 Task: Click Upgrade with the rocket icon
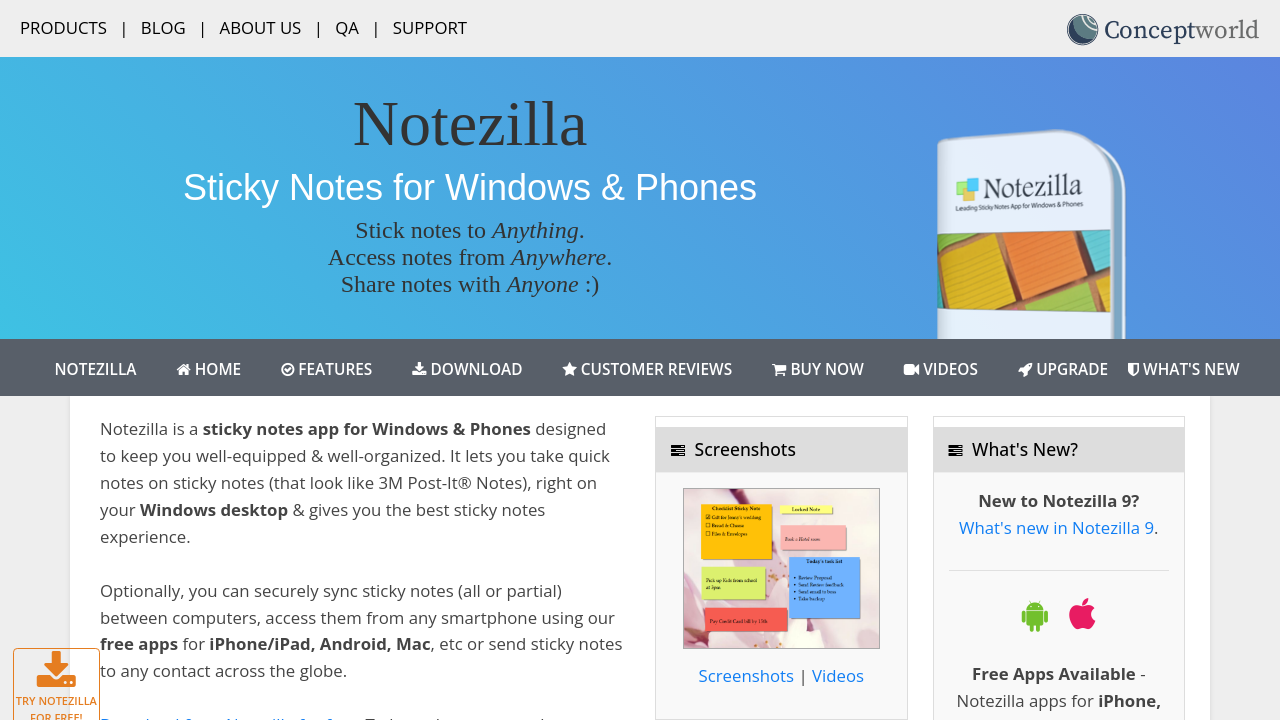pyautogui.click(x=1062, y=369)
